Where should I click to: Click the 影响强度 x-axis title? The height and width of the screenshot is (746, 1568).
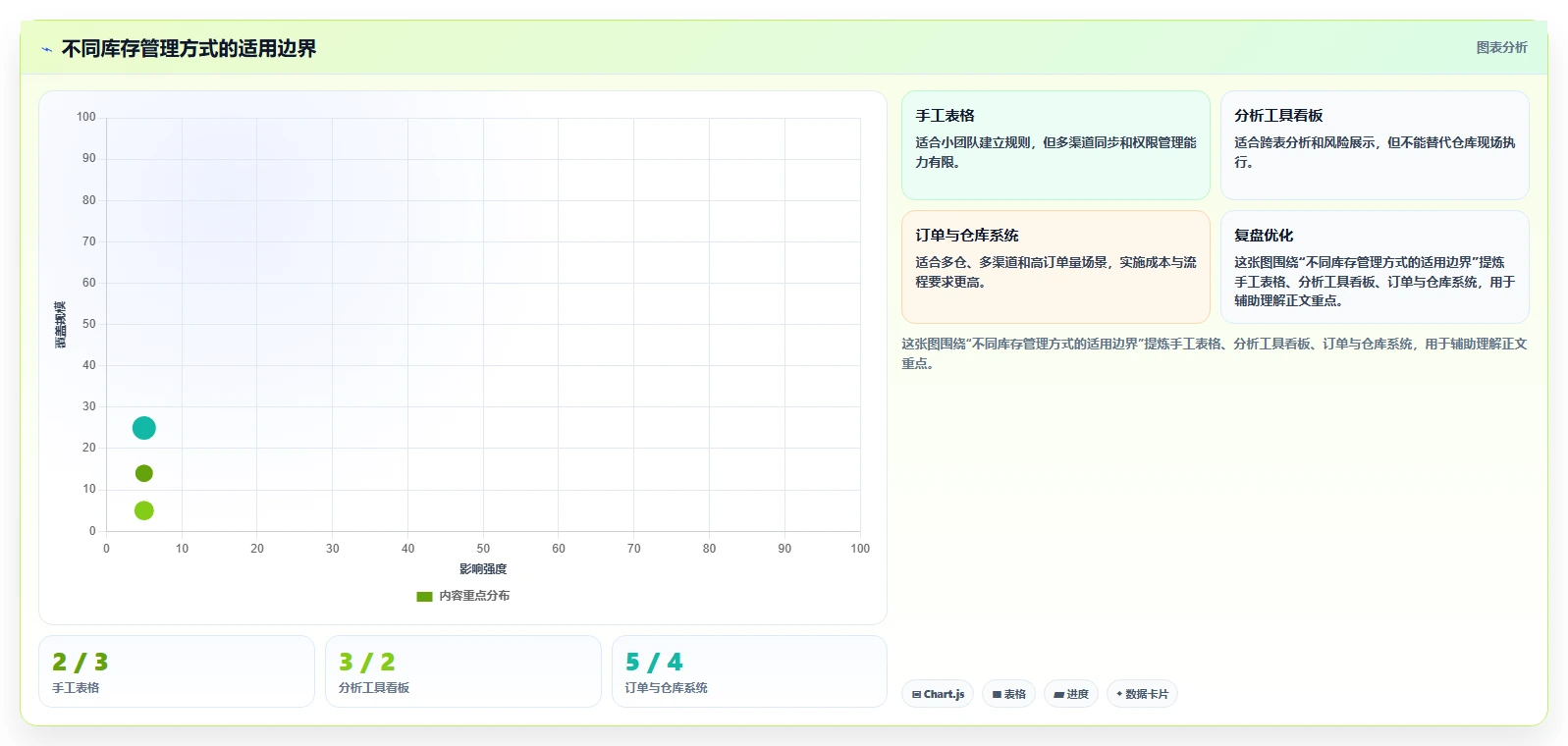(483, 569)
